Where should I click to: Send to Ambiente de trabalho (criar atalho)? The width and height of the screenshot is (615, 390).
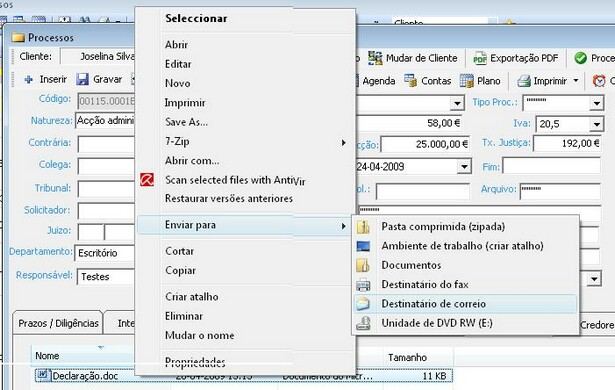463,246
